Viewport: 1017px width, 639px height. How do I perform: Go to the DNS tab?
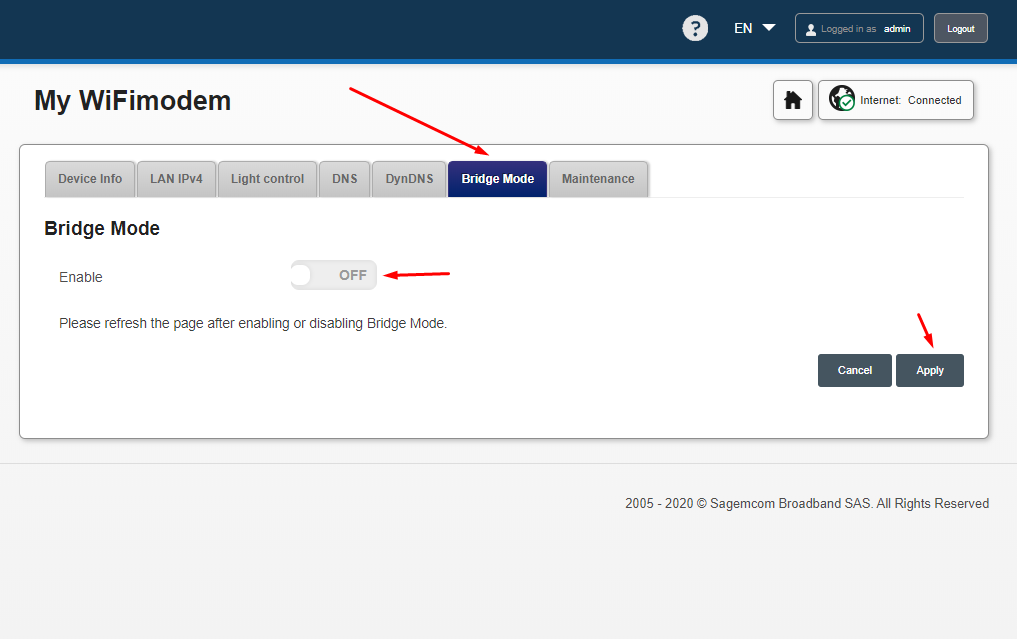point(345,179)
